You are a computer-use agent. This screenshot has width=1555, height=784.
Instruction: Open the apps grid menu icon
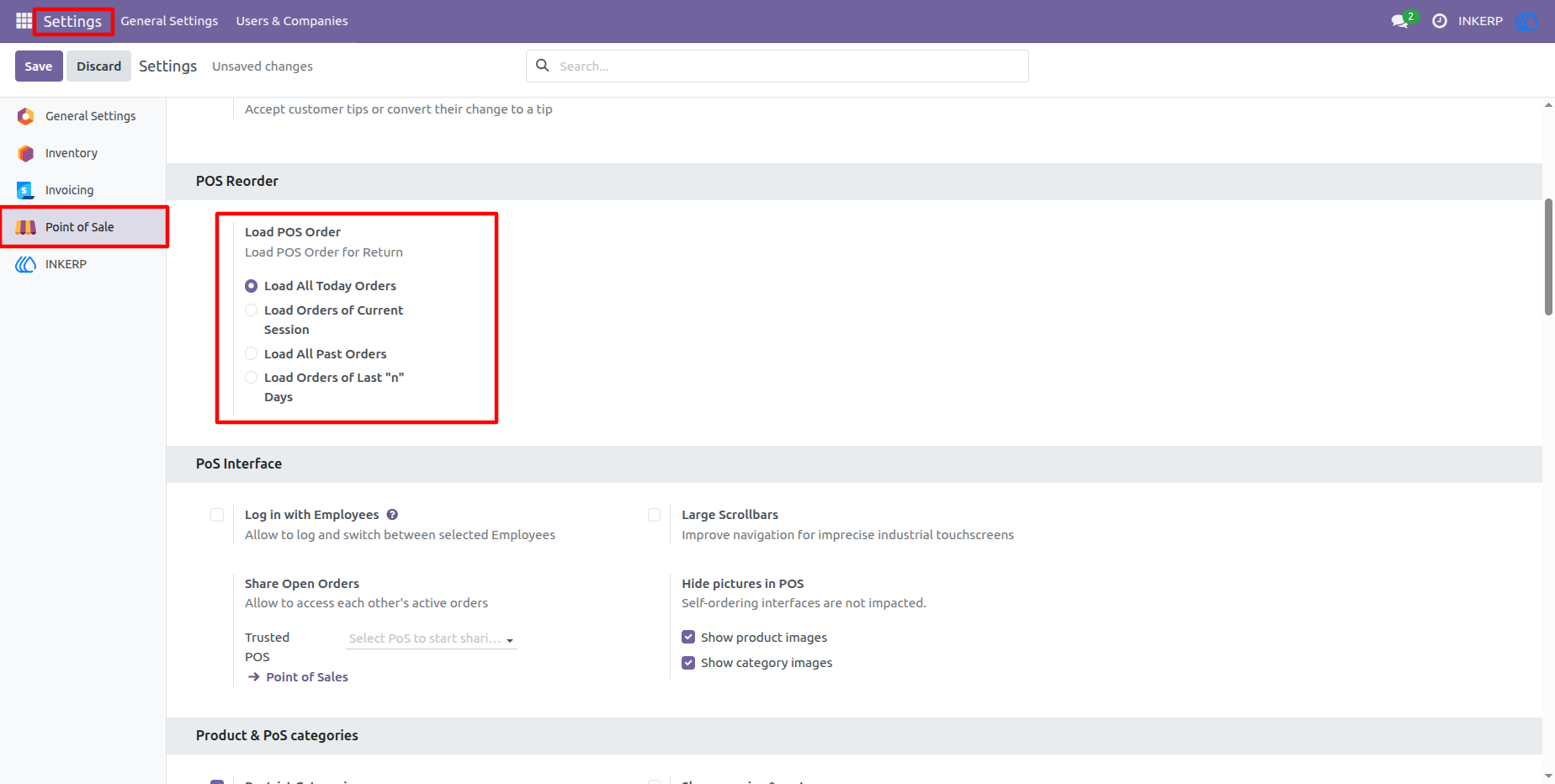pyautogui.click(x=24, y=20)
